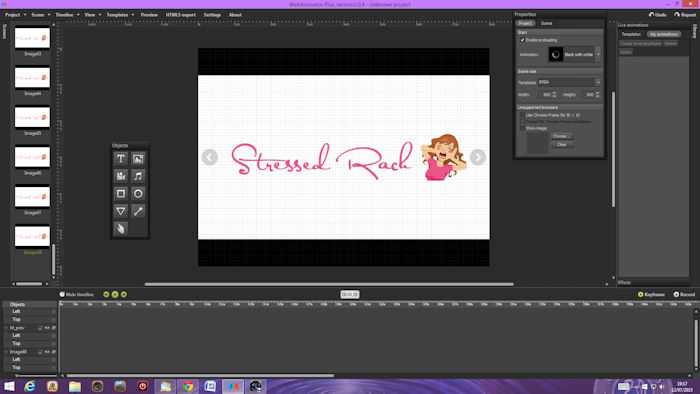Click WebAnimator icon in taskbar
This screenshot has width=700, height=394.
pyautogui.click(x=233, y=386)
